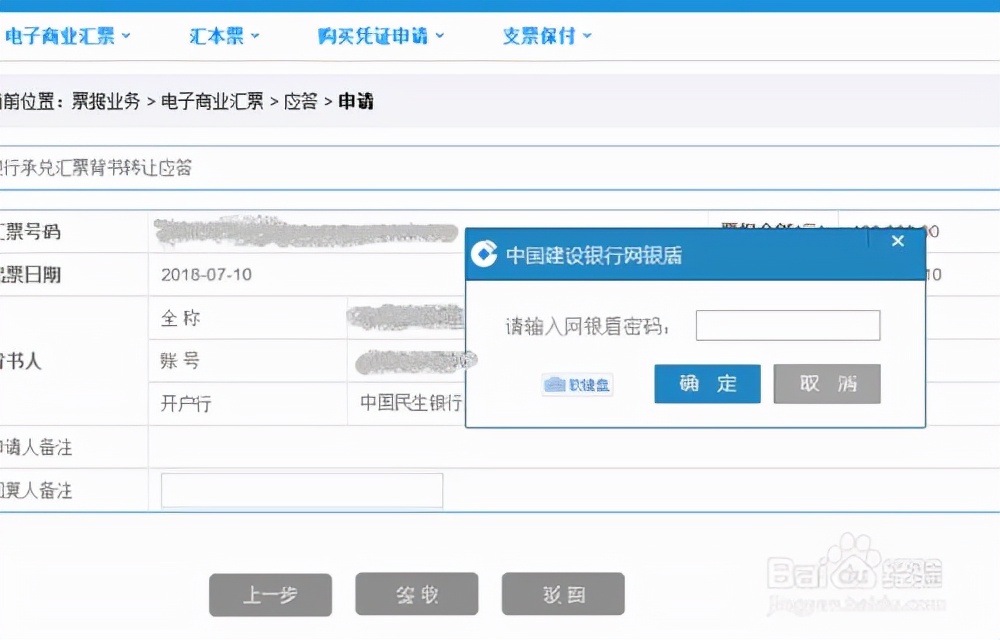Expand the 支票保付 dropdown
Viewport: 1000px width, 640px height.
tap(540, 33)
